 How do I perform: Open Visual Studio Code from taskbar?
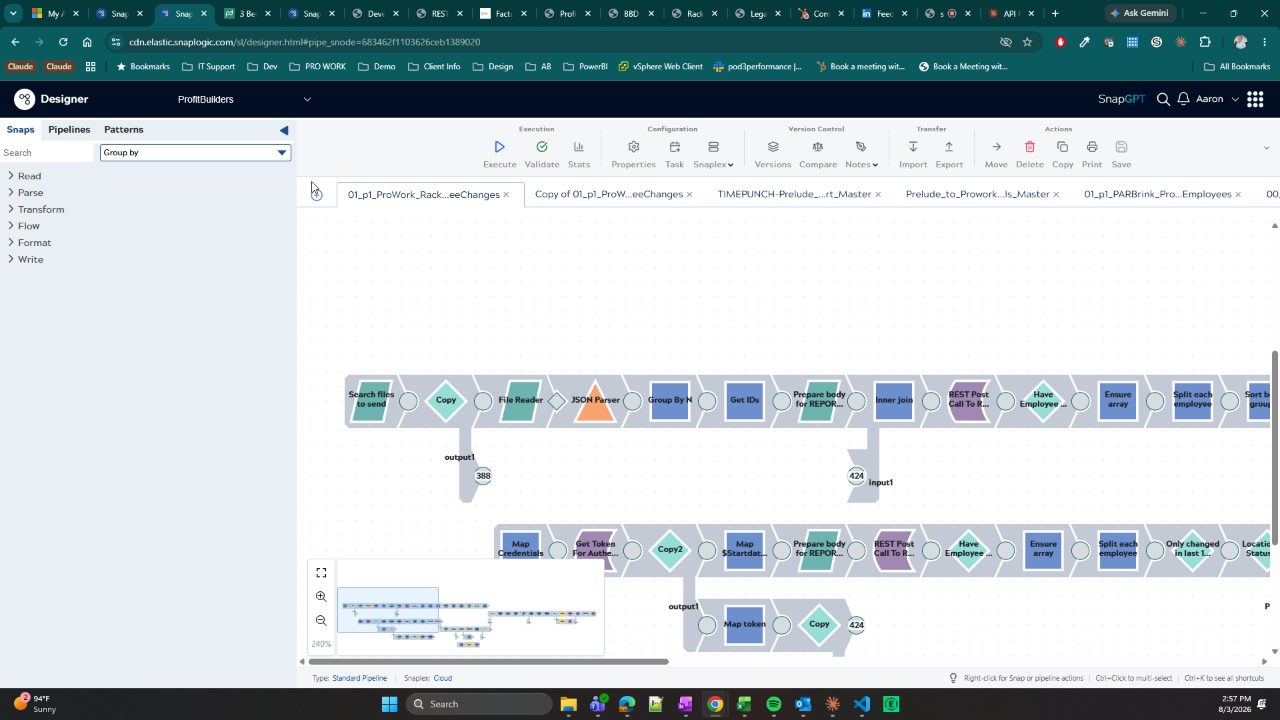862,704
